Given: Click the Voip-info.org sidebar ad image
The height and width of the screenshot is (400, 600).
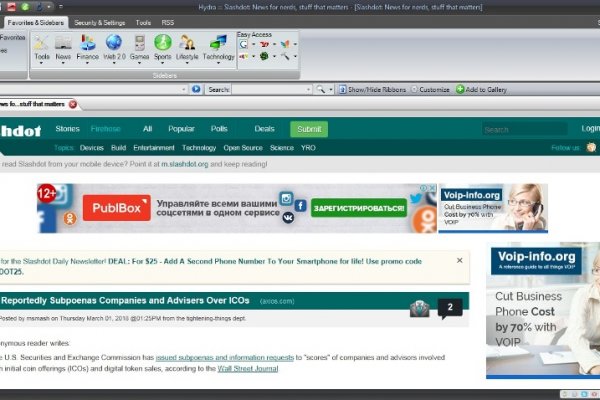Looking at the screenshot, I should [x=543, y=310].
